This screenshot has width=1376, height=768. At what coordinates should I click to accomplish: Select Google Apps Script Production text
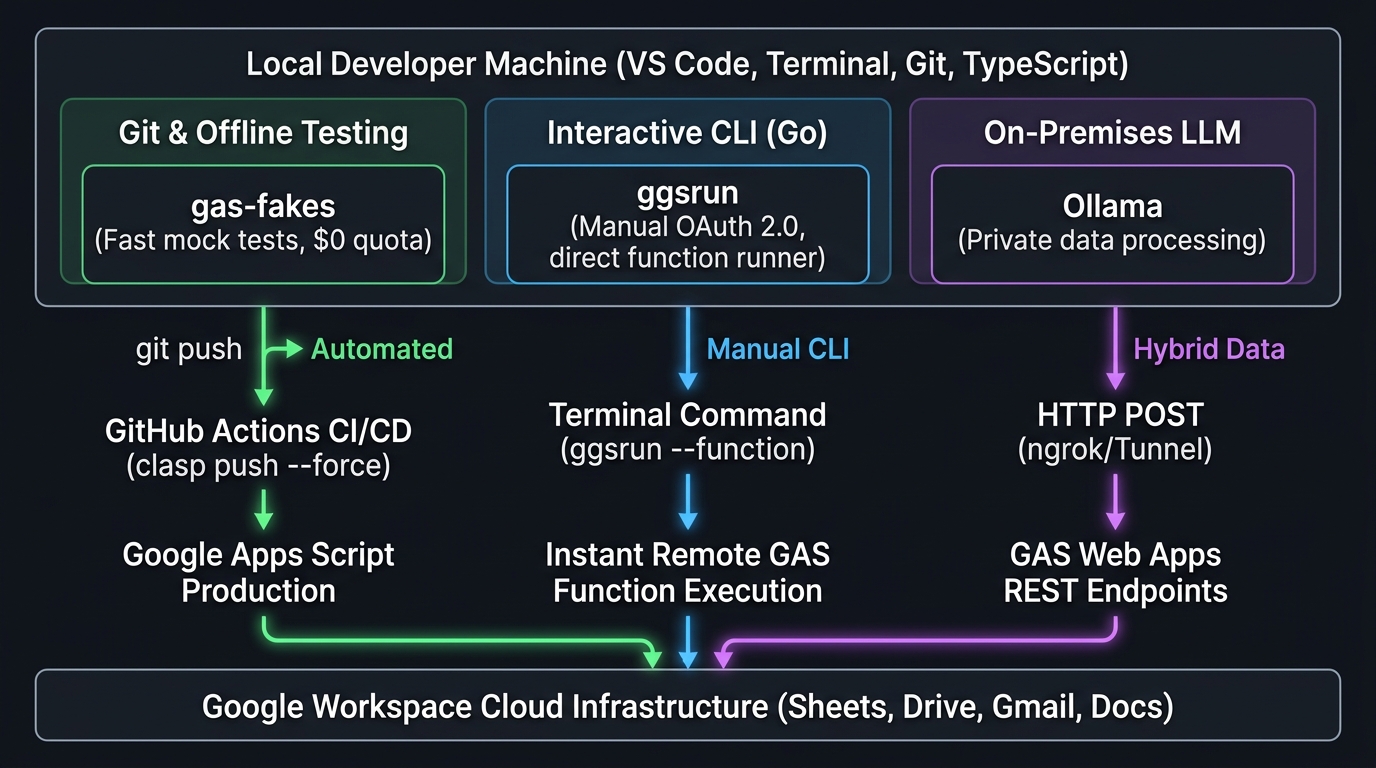point(258,572)
